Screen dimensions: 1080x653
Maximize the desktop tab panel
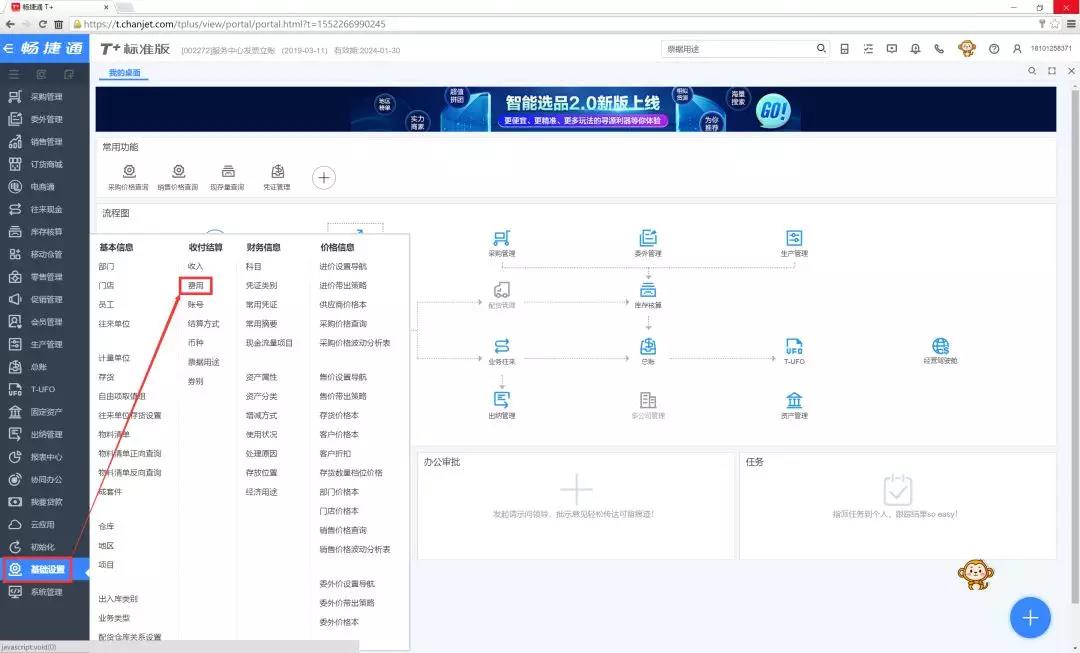1052,71
